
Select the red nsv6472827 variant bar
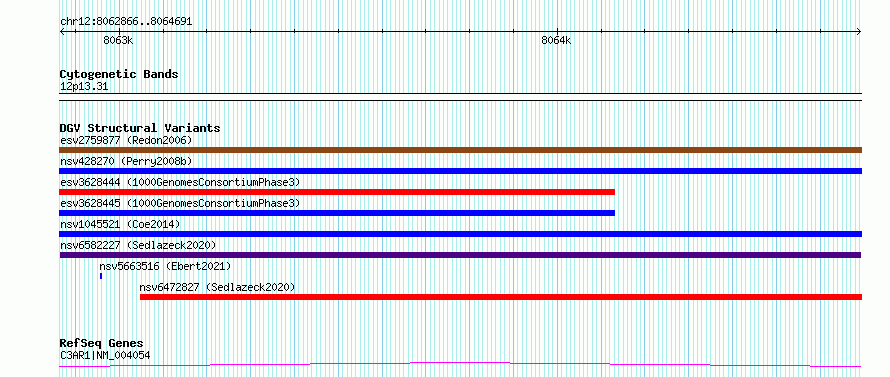pos(501,297)
